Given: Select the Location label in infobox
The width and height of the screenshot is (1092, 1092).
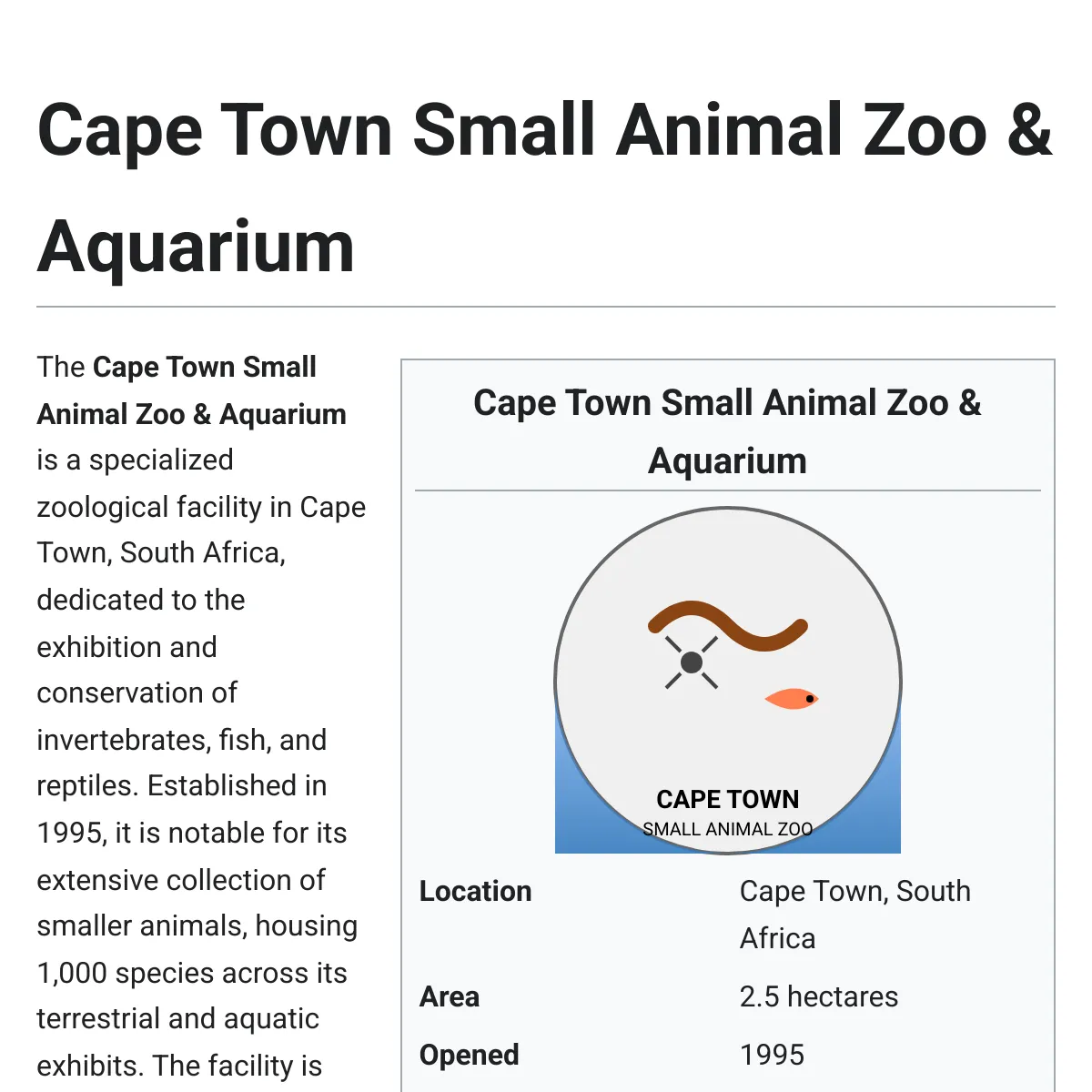Looking at the screenshot, I should click(x=476, y=891).
